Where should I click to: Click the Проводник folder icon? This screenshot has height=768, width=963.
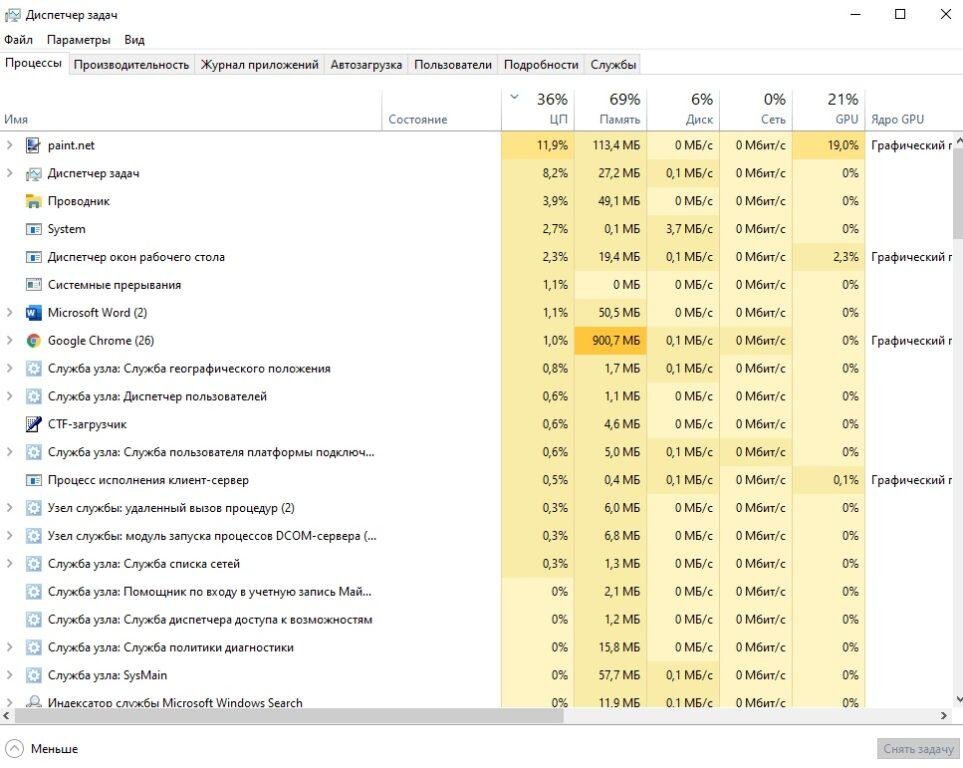33,202
